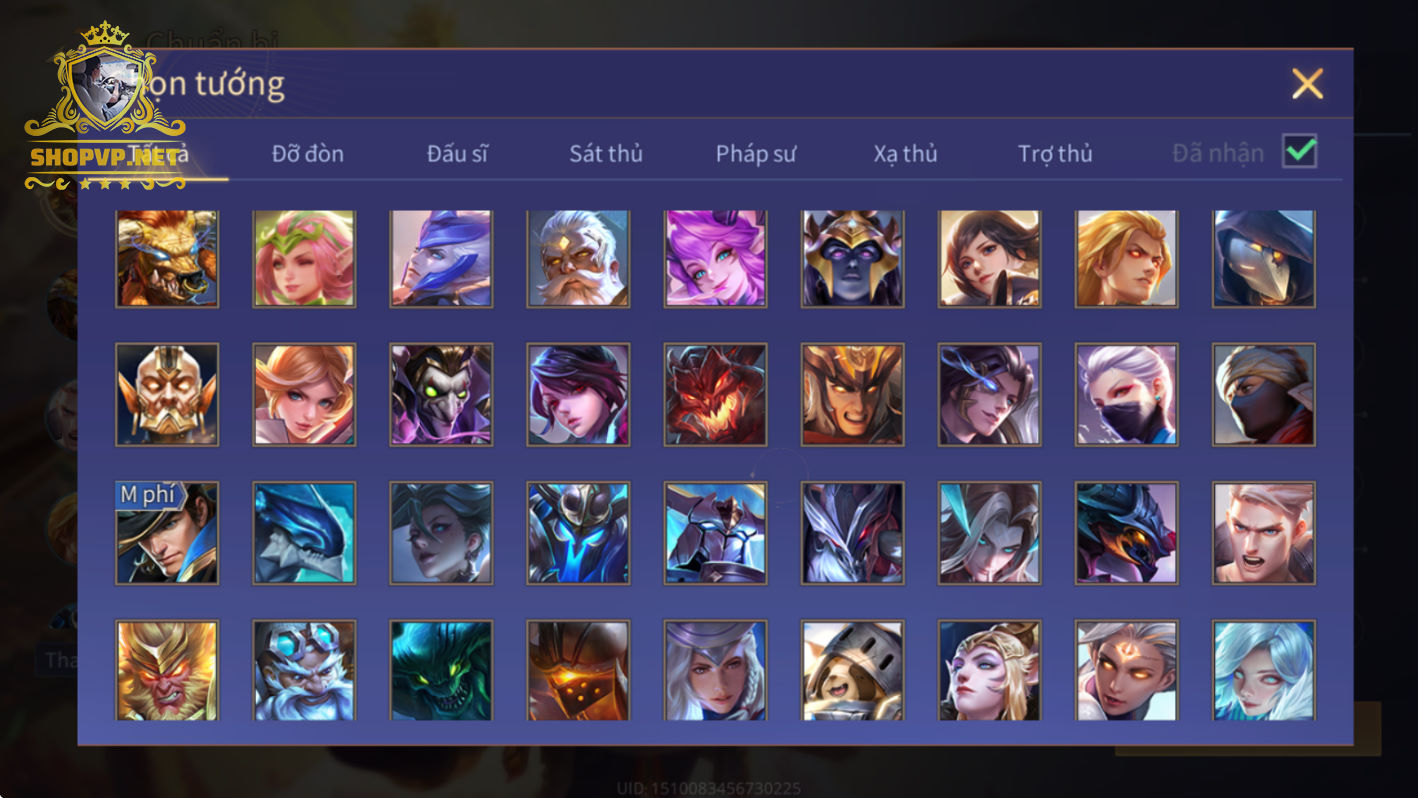Select the white-haired masked ninja hero
Image resolution: width=1418 pixels, height=798 pixels.
pos(1127,395)
